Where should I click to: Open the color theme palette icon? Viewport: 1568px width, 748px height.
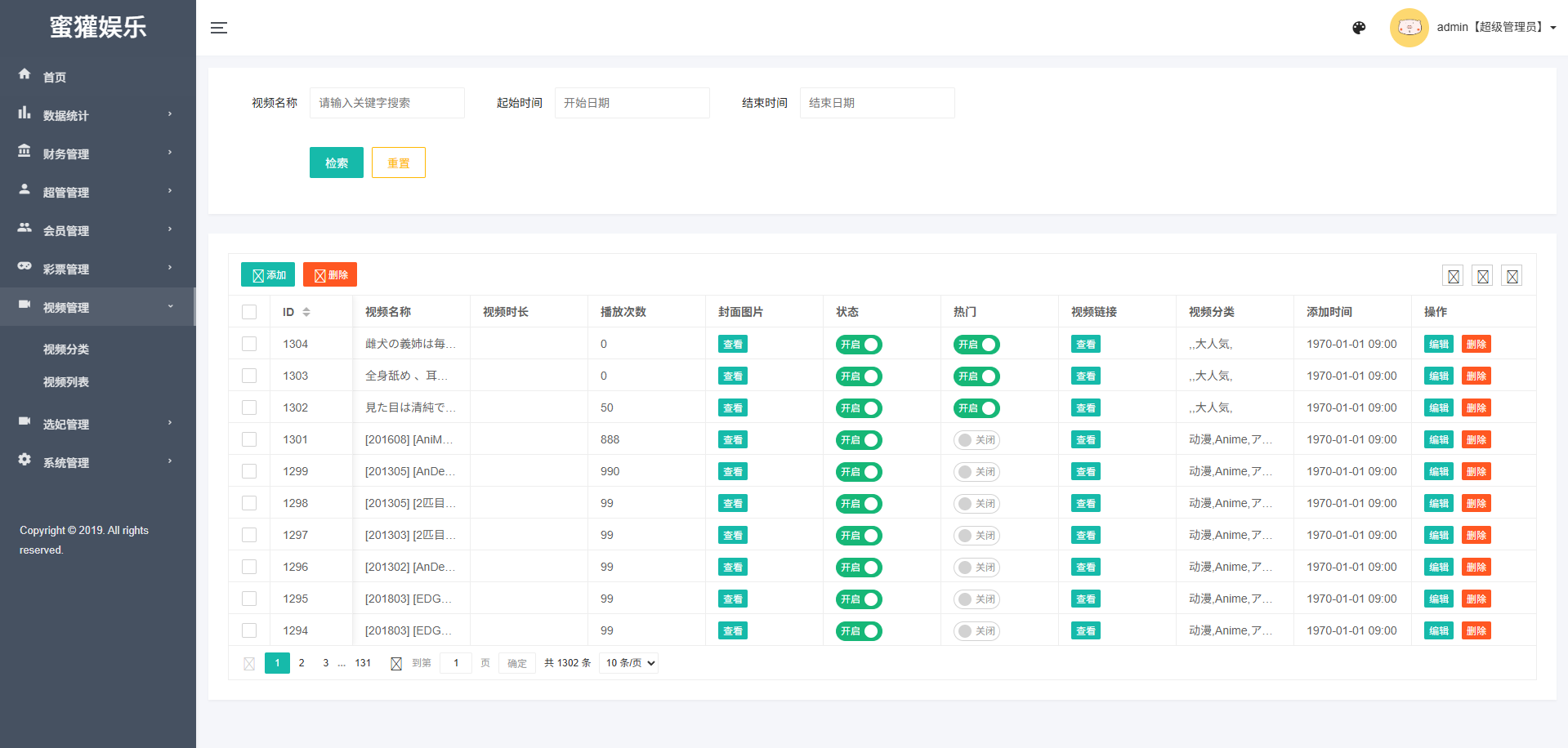point(1359,28)
